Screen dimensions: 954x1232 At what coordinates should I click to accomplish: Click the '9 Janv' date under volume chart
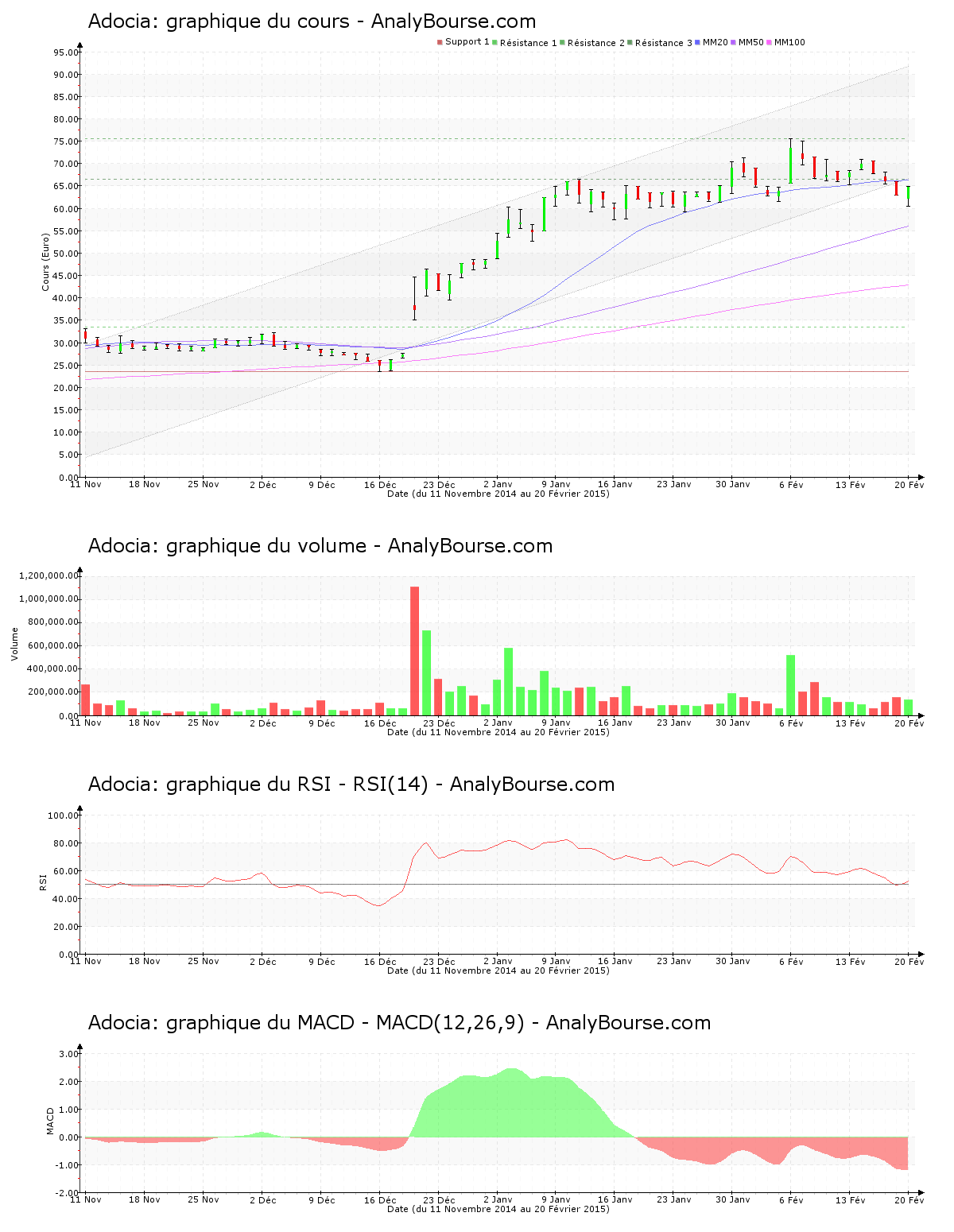[556, 723]
